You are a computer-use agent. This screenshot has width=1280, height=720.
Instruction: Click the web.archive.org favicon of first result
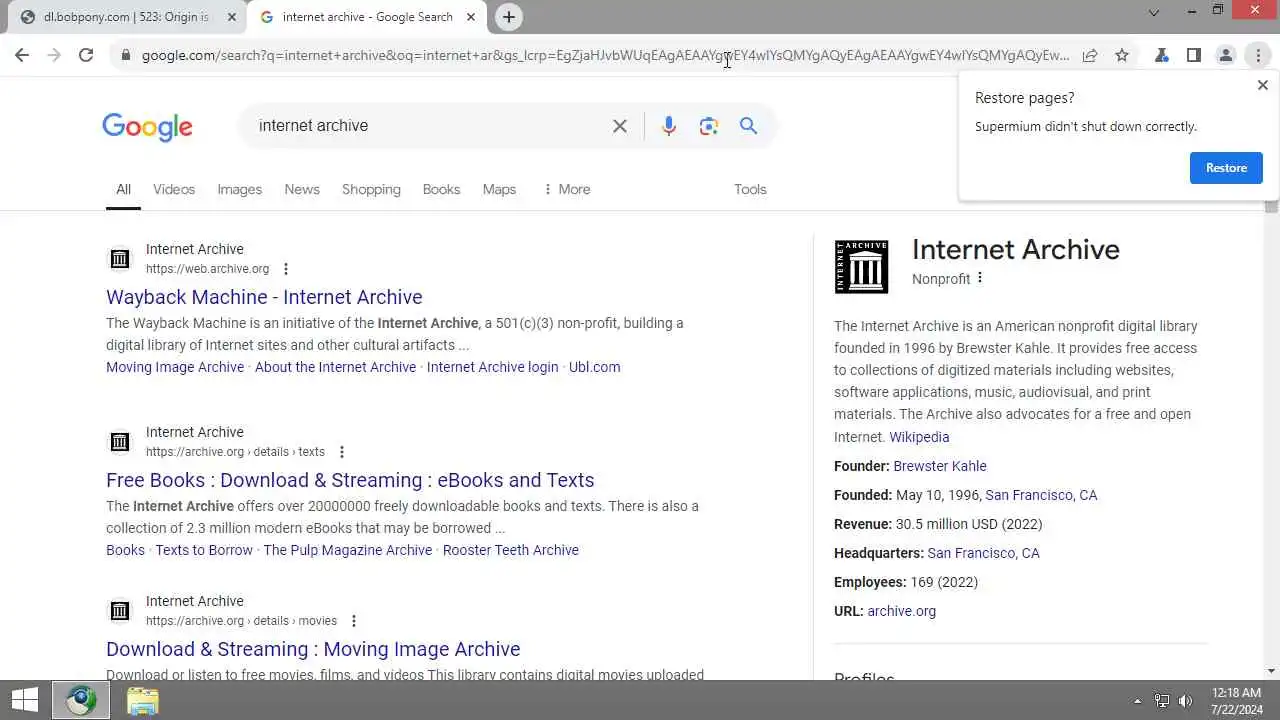pyautogui.click(x=120, y=259)
